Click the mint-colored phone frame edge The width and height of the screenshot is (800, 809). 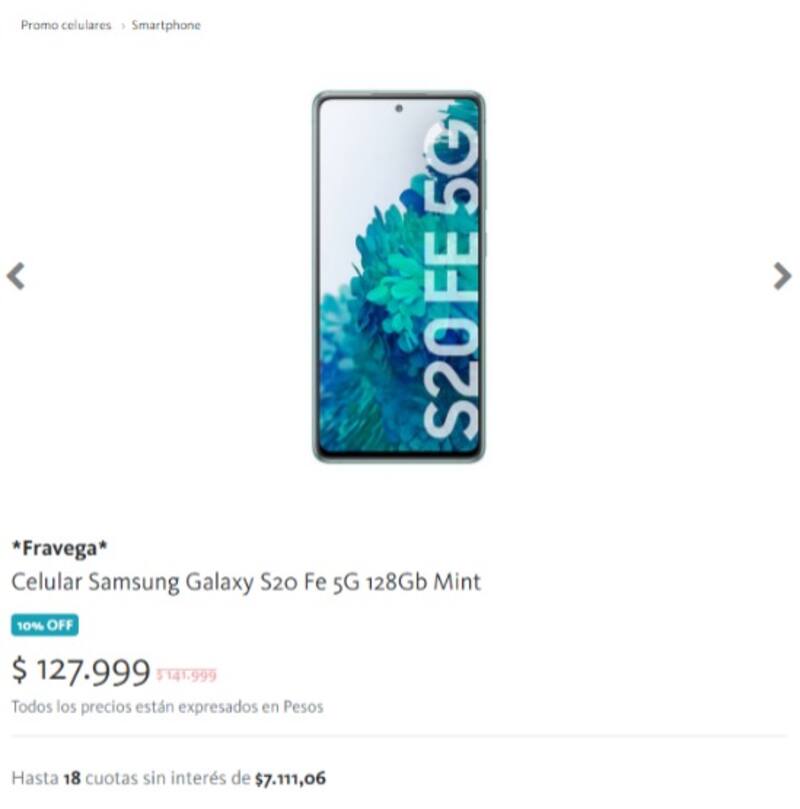coord(315,277)
